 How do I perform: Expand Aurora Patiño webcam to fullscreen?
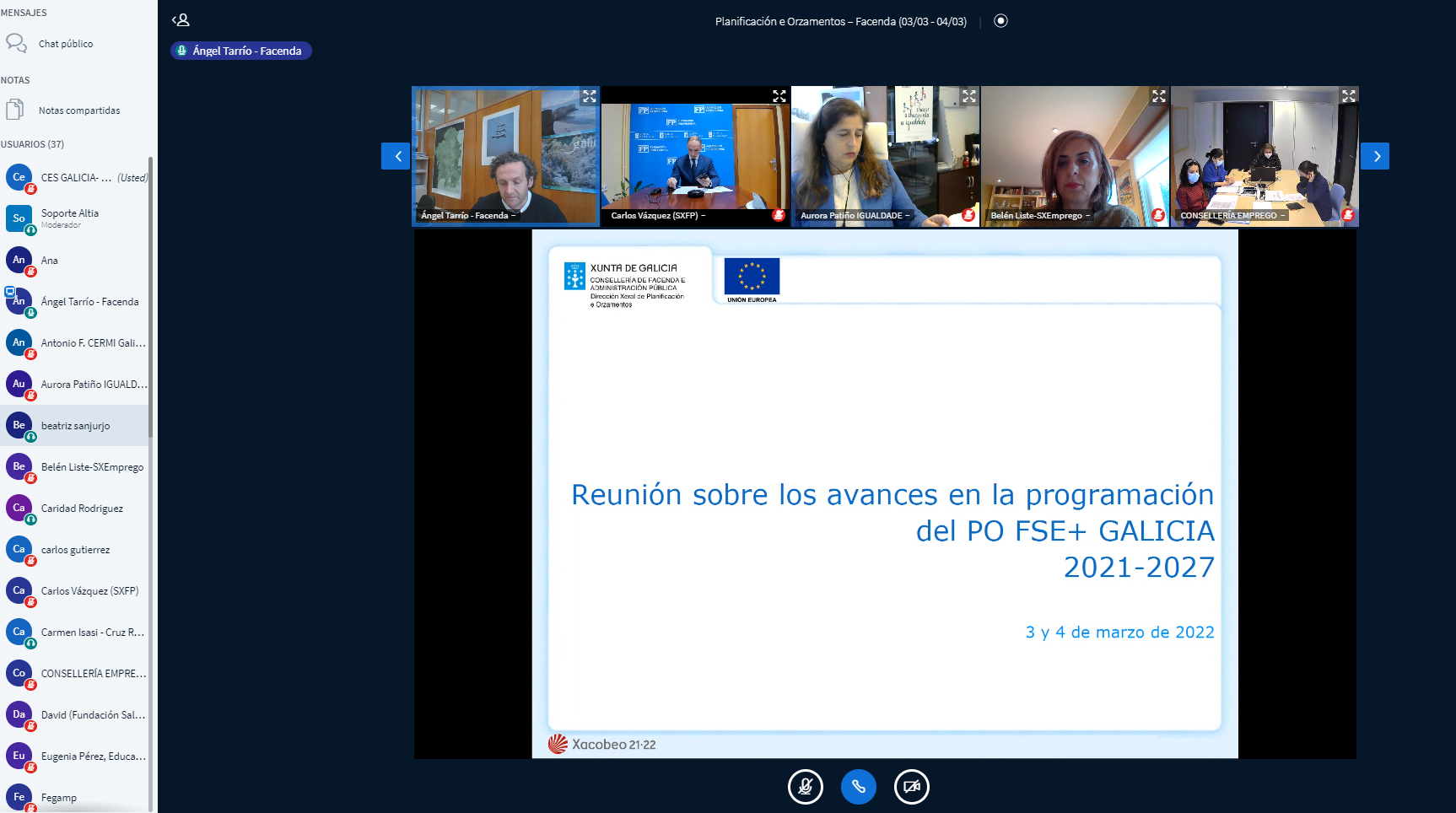[x=968, y=97]
